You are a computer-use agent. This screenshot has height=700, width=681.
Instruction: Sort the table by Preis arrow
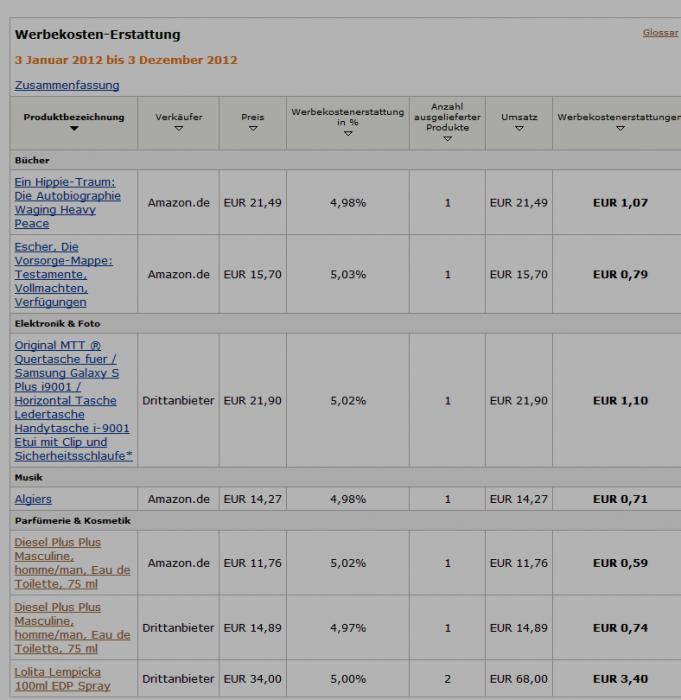(x=253, y=129)
